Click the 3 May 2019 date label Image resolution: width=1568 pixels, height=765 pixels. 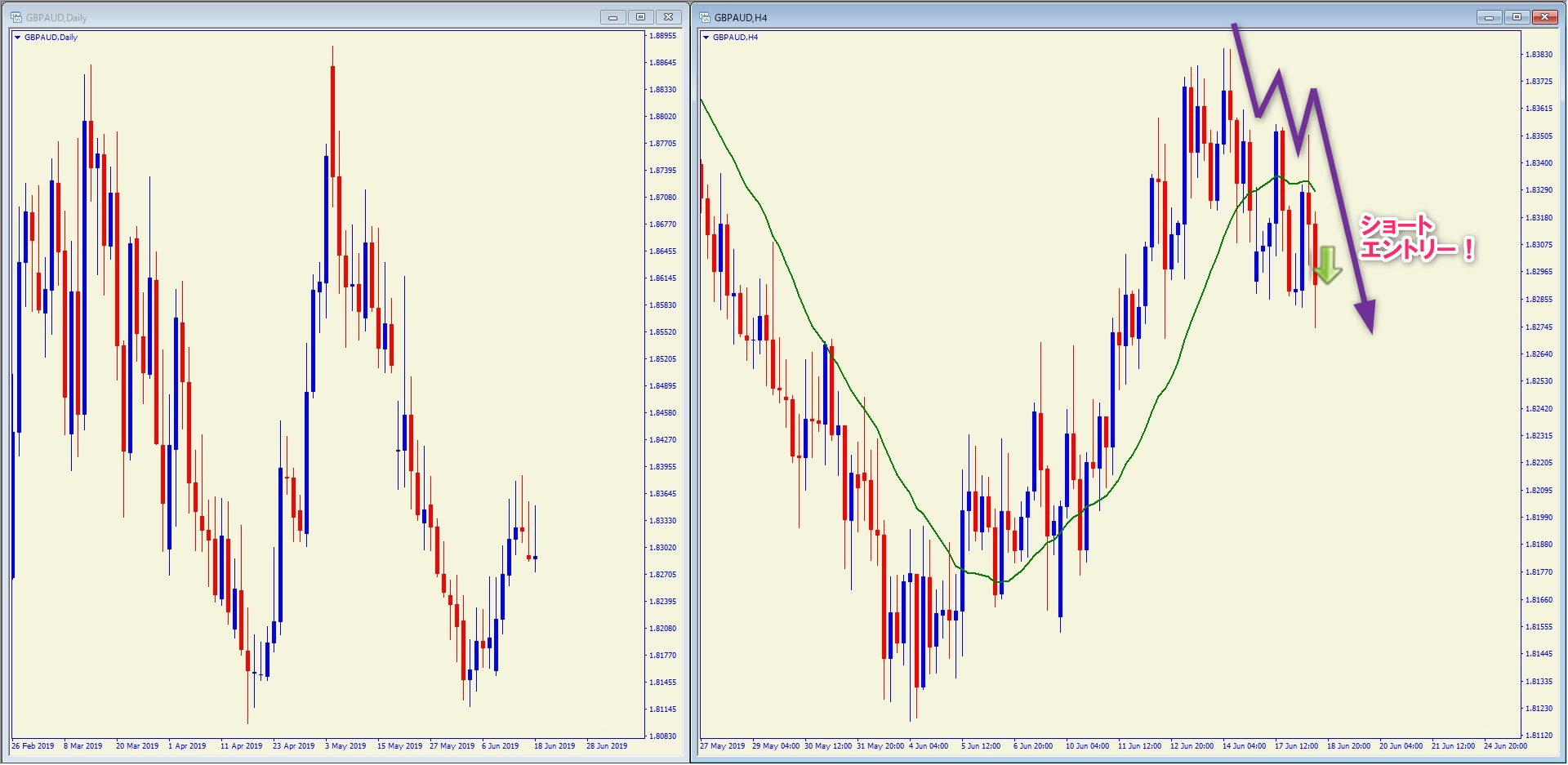345,746
